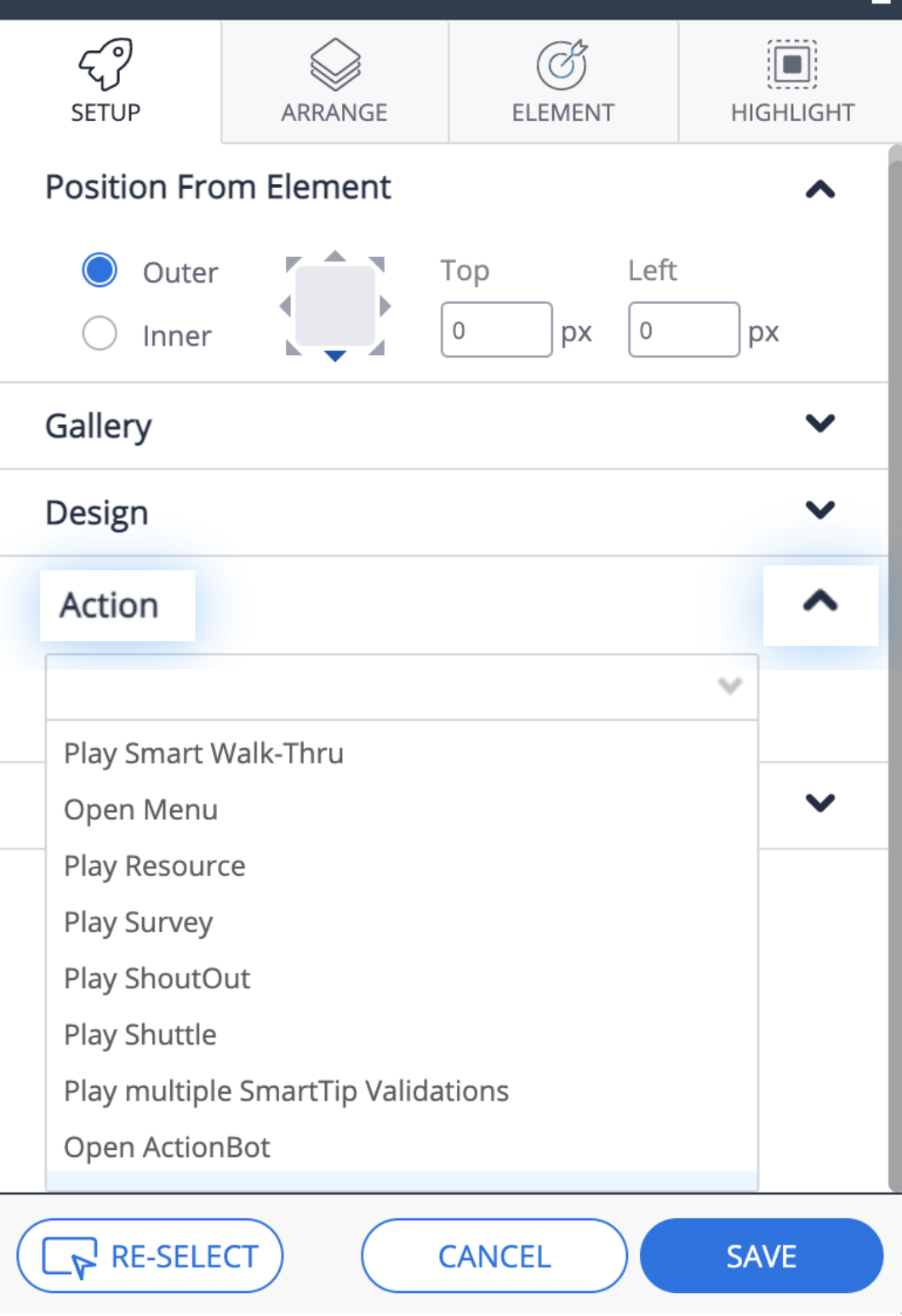The image size is (902, 1316).
Task: Click the Arrange layers icon
Action: tap(335, 64)
